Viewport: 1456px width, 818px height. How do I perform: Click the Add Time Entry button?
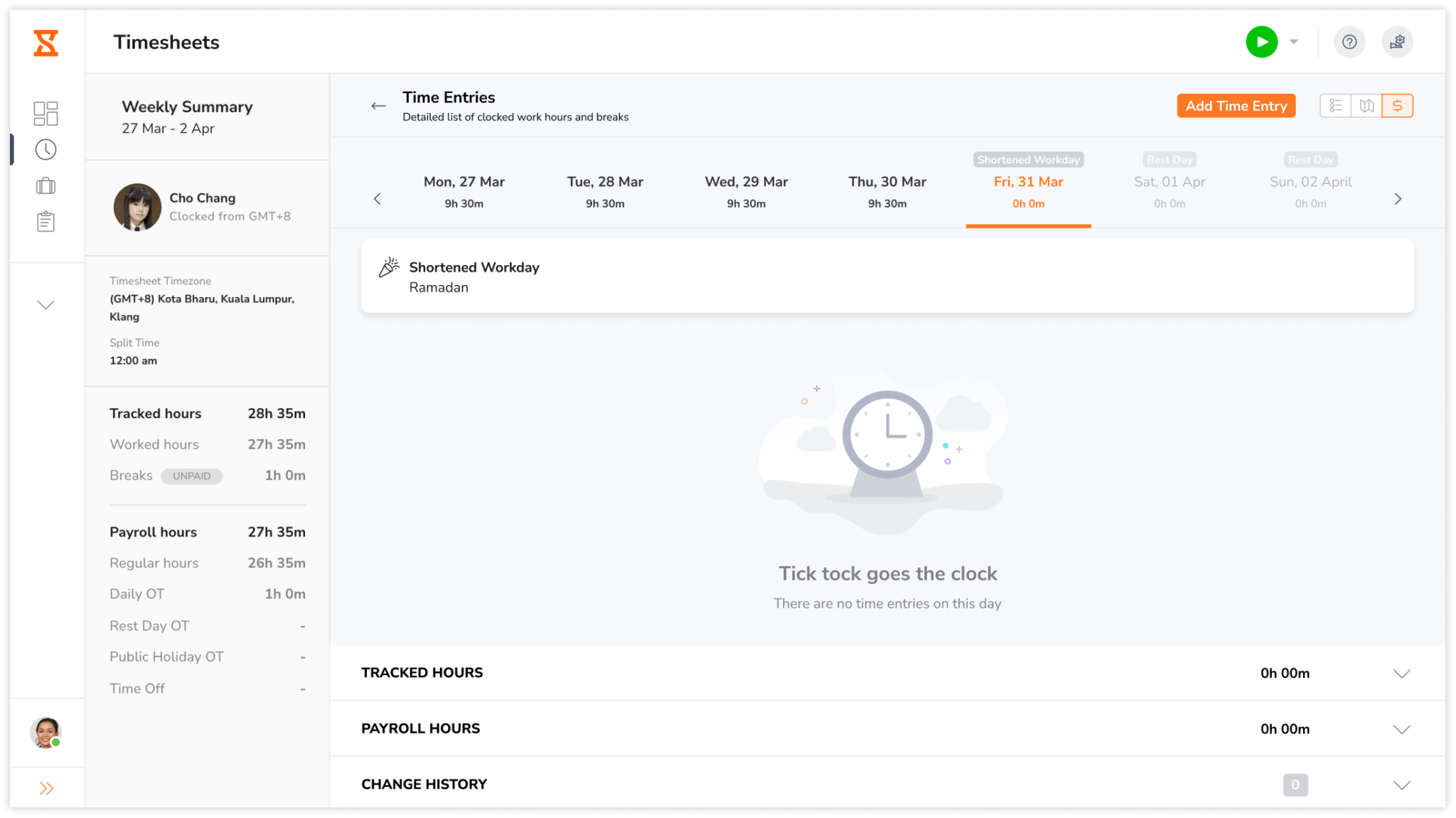(1236, 105)
